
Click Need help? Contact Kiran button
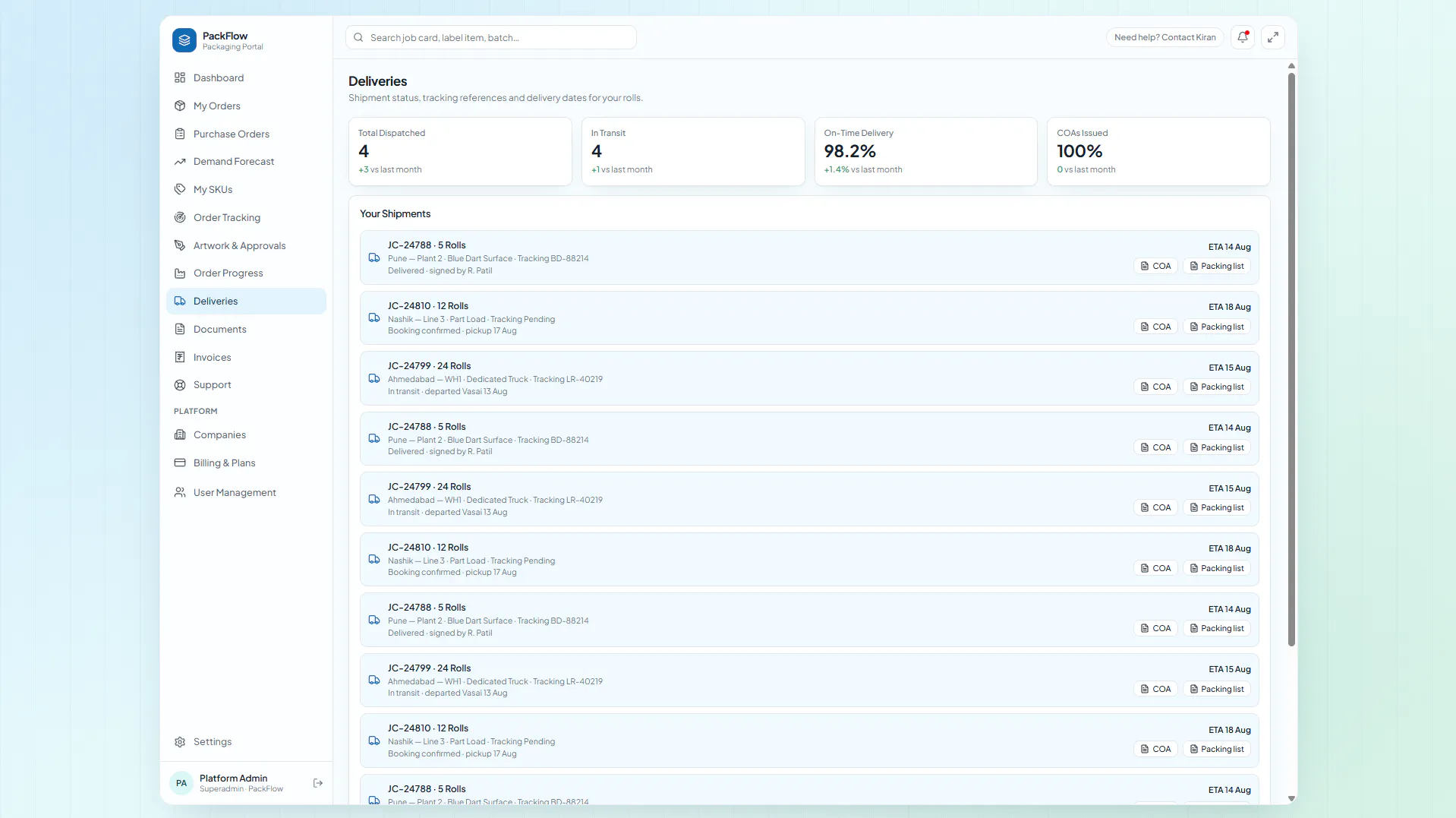tap(1164, 37)
